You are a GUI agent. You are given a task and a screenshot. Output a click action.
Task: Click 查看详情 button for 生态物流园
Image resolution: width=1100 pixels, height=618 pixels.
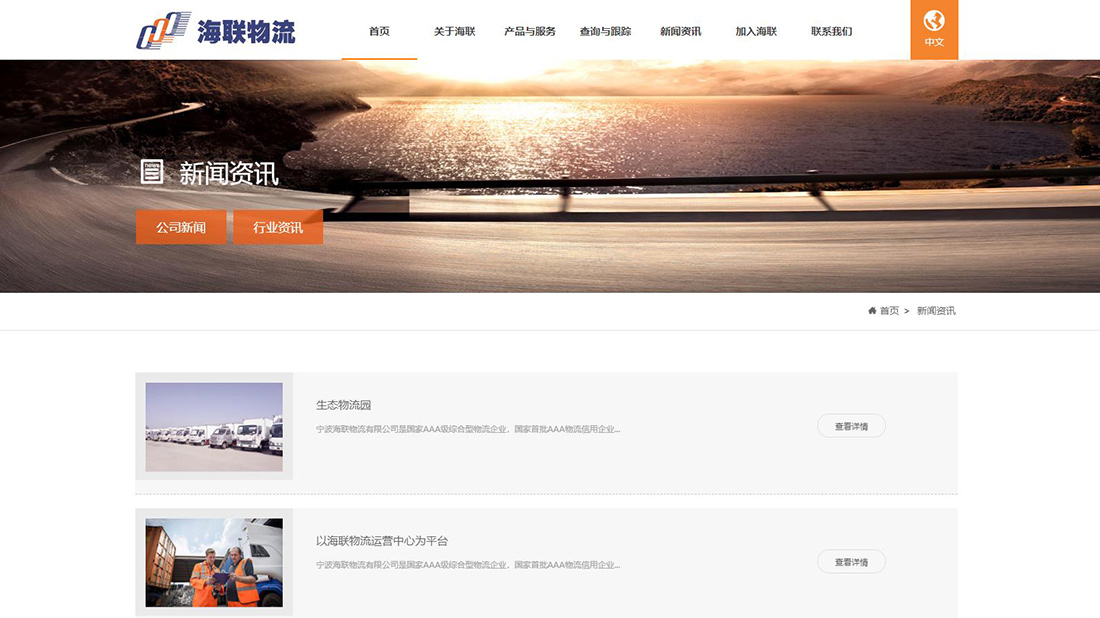pos(851,426)
